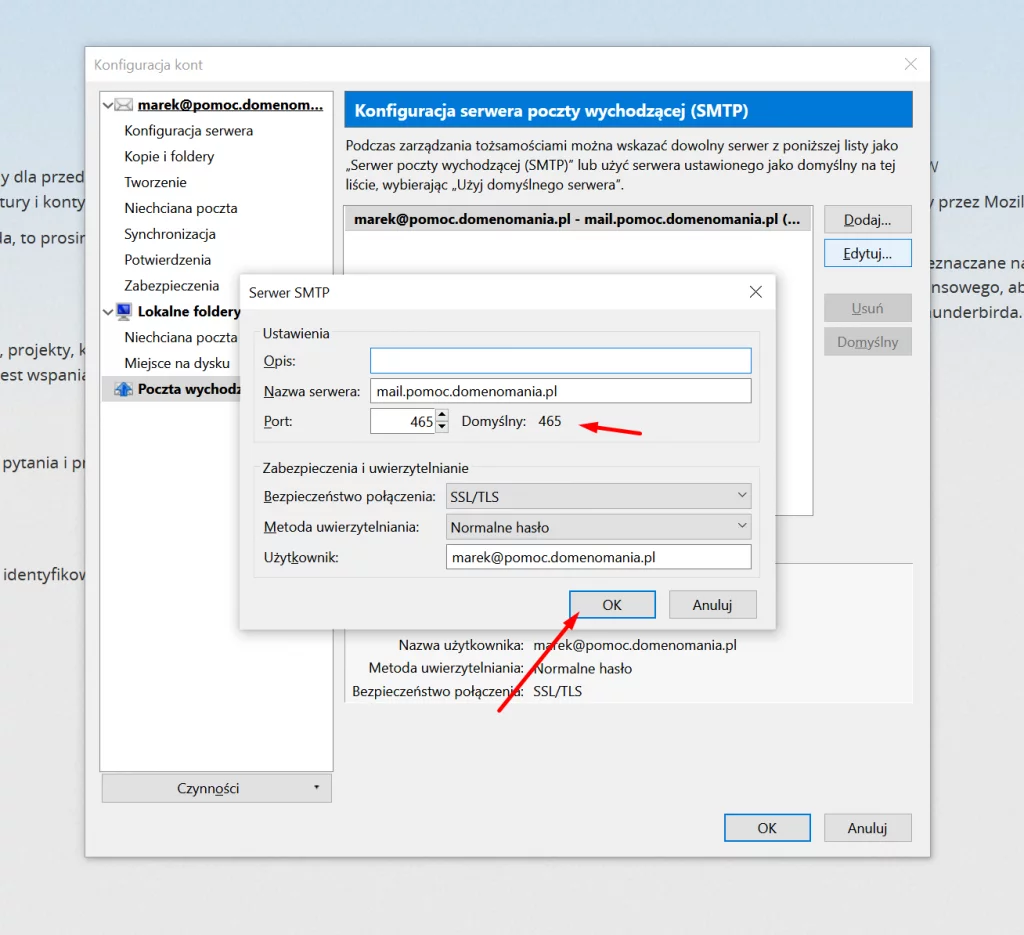Open the Bezpieczeństwo połączenia SSL/TLS dropdown
This screenshot has width=1024, height=935.
[x=598, y=496]
